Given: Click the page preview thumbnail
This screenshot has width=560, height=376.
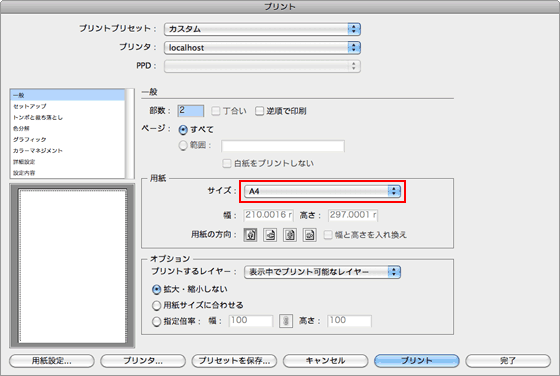Looking at the screenshot, I should tap(72, 266).
